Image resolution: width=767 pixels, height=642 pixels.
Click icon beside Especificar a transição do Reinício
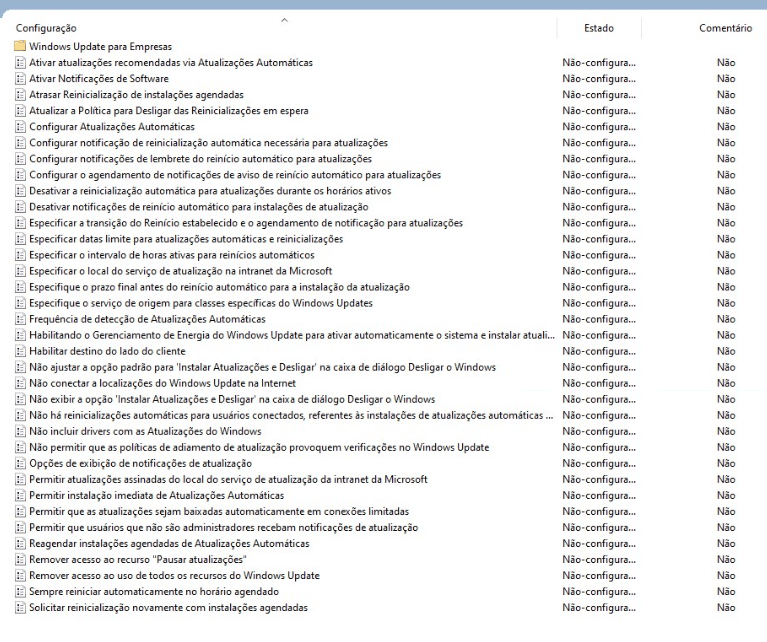[x=20, y=223]
